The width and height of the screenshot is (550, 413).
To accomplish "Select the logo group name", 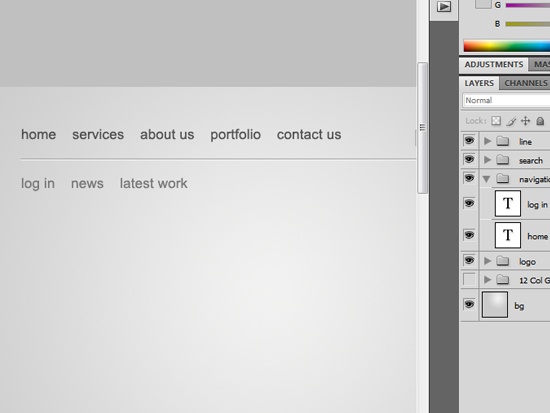I will (527, 262).
